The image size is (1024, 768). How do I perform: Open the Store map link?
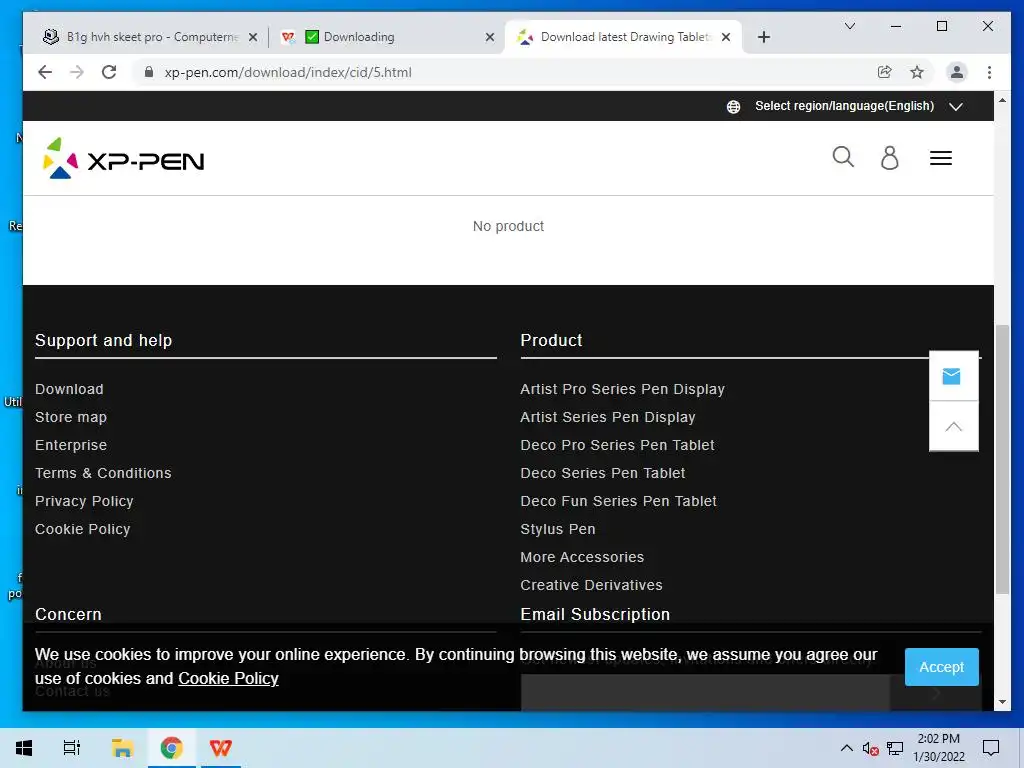[x=71, y=417]
